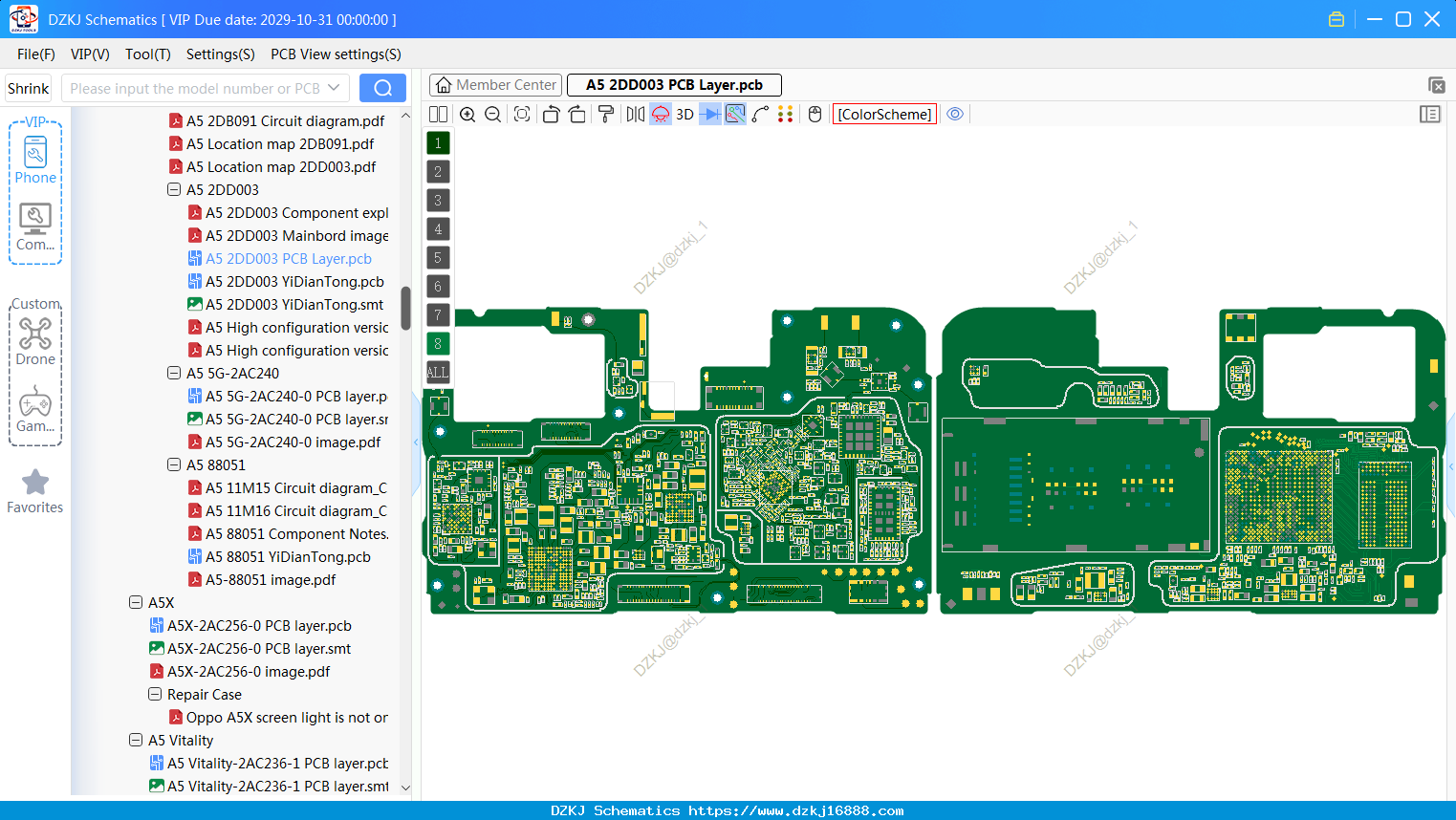The height and width of the screenshot is (820, 1456).
Task: Toggle layer 4
Action: click(438, 228)
